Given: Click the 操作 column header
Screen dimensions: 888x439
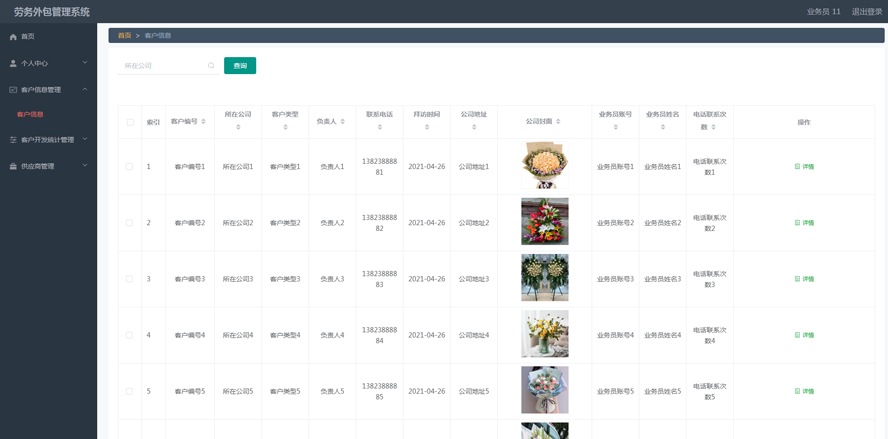Looking at the screenshot, I should (804, 122).
